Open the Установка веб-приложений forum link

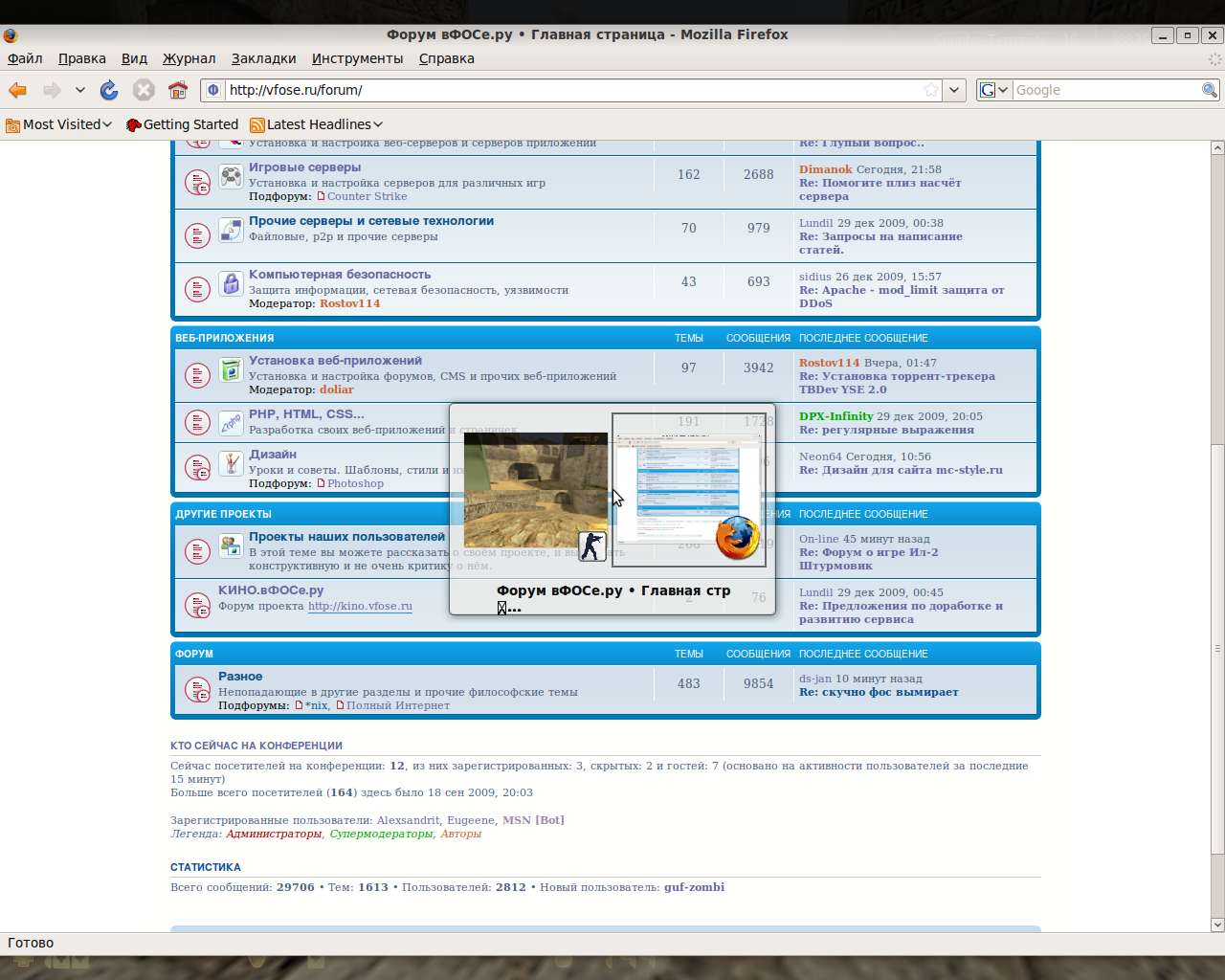point(335,361)
